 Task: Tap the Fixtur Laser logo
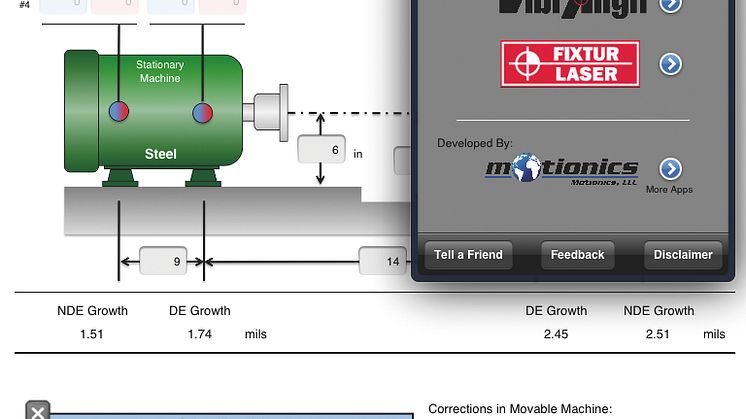571,63
